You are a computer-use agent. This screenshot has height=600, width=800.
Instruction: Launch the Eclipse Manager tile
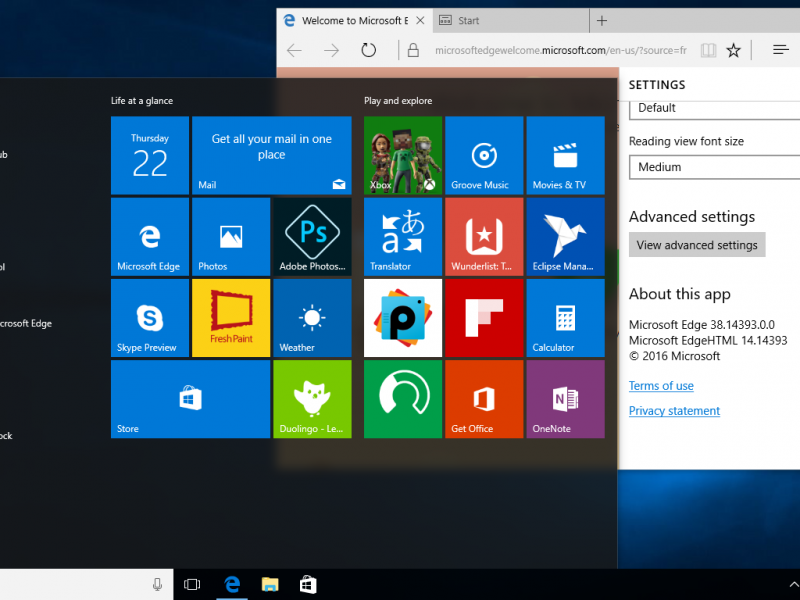(565, 237)
